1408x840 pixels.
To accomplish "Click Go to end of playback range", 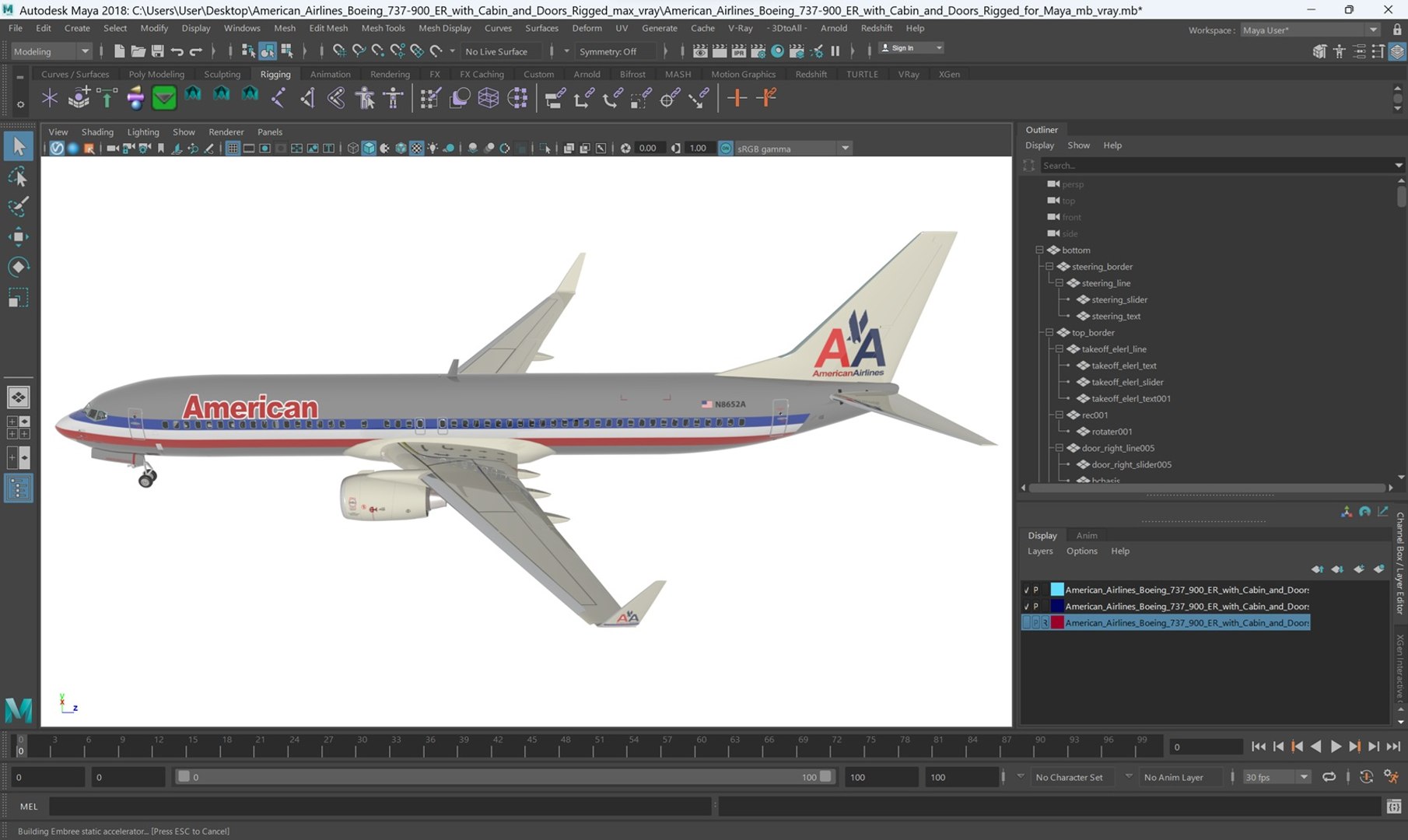I will point(1393,747).
